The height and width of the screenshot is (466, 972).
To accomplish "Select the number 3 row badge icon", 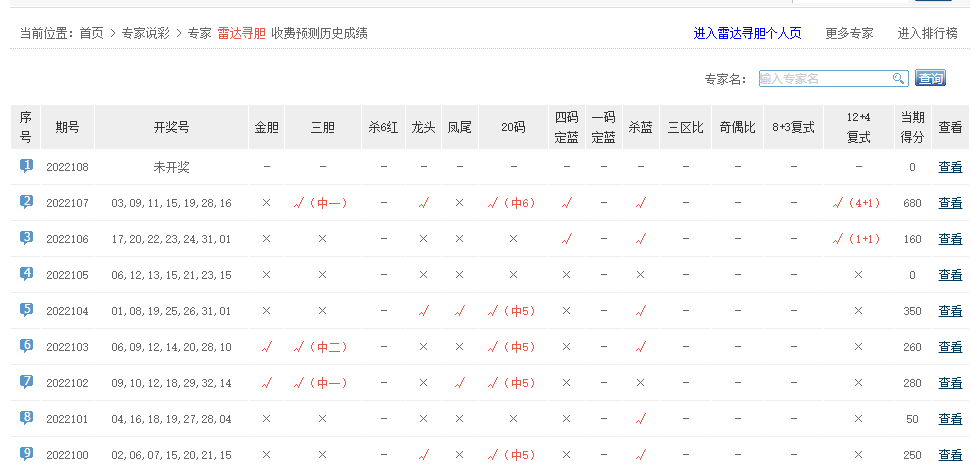I will pyautogui.click(x=27, y=238).
